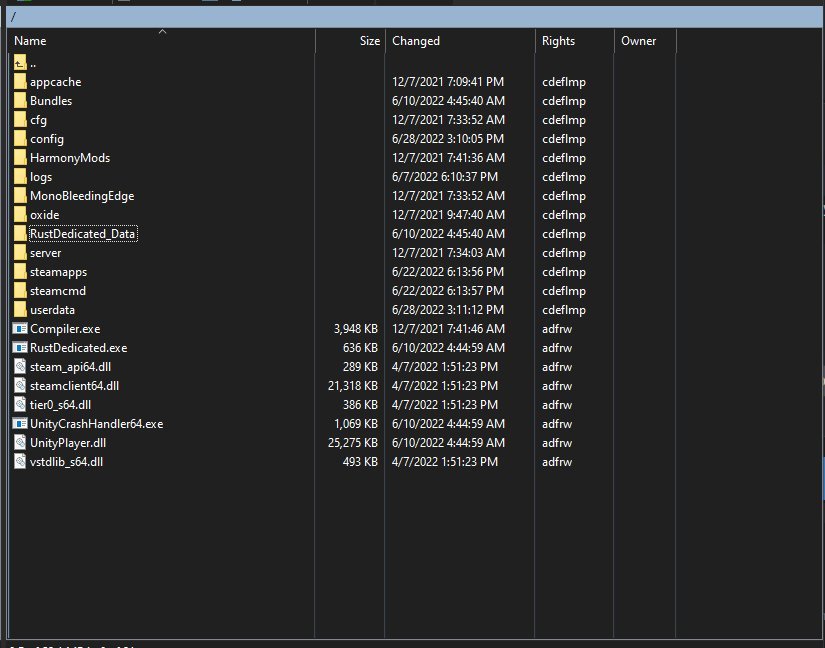The height and width of the screenshot is (648, 825).
Task: Select the server folder icon
Action: pos(20,253)
